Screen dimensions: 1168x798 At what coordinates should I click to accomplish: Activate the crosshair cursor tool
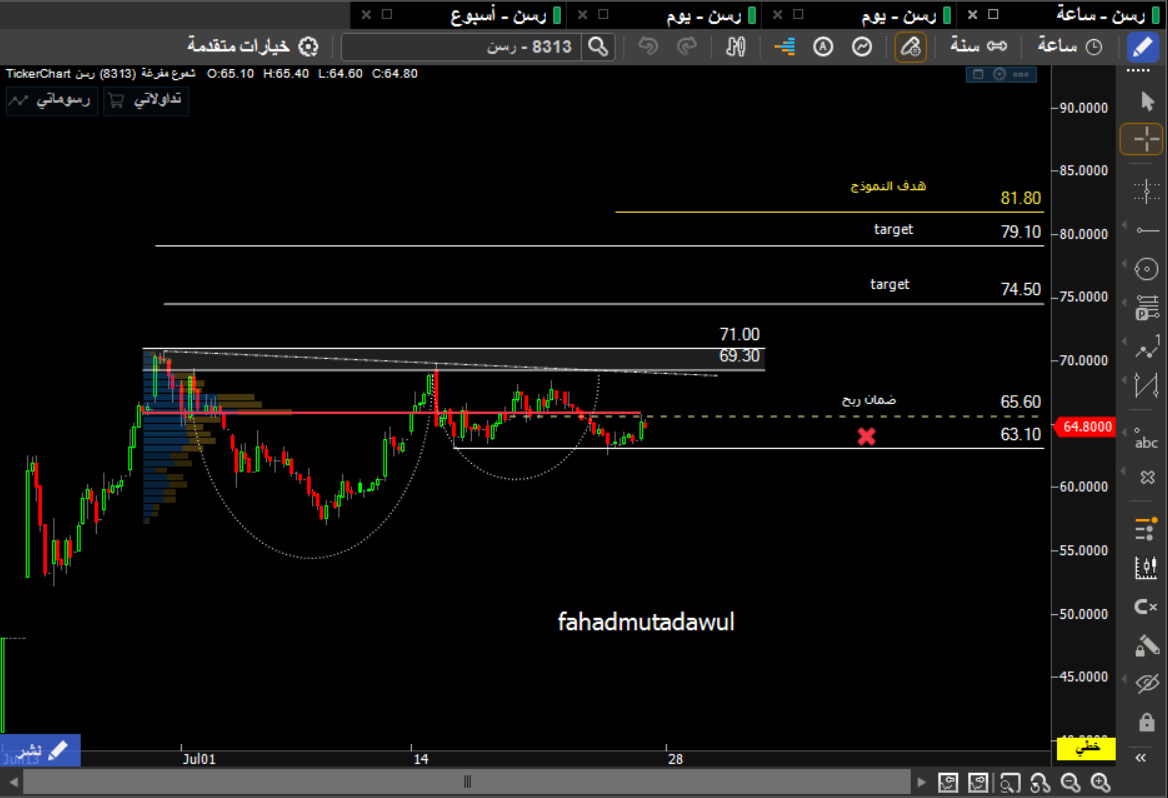(x=1142, y=139)
